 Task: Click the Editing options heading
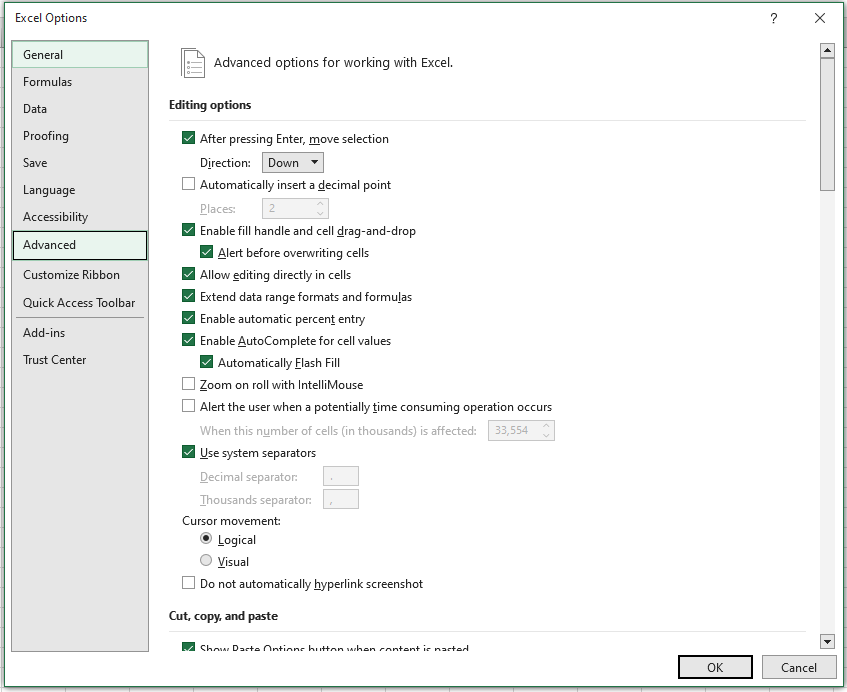pyautogui.click(x=210, y=105)
